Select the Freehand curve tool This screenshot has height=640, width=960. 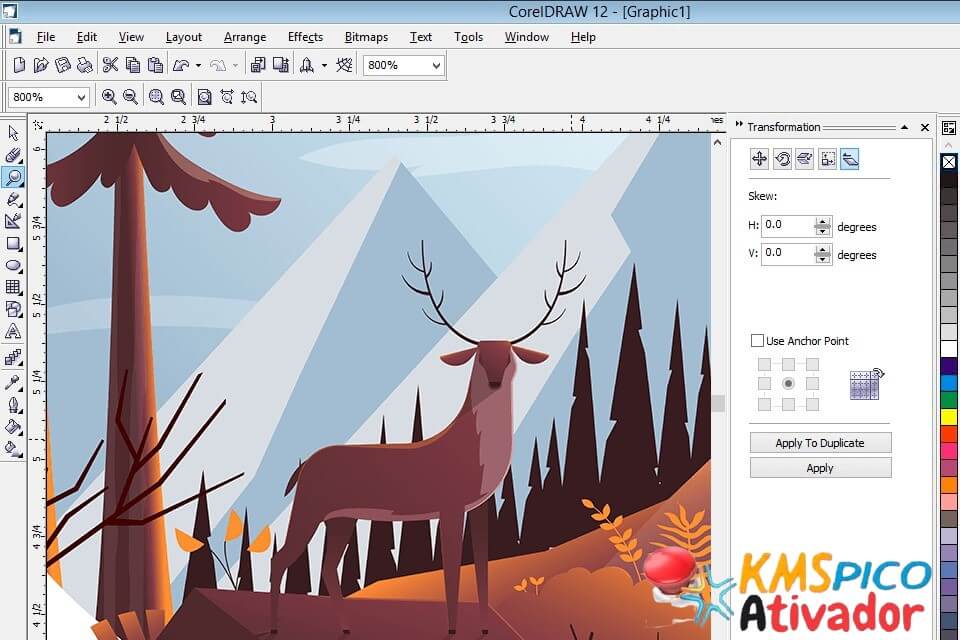tap(13, 199)
